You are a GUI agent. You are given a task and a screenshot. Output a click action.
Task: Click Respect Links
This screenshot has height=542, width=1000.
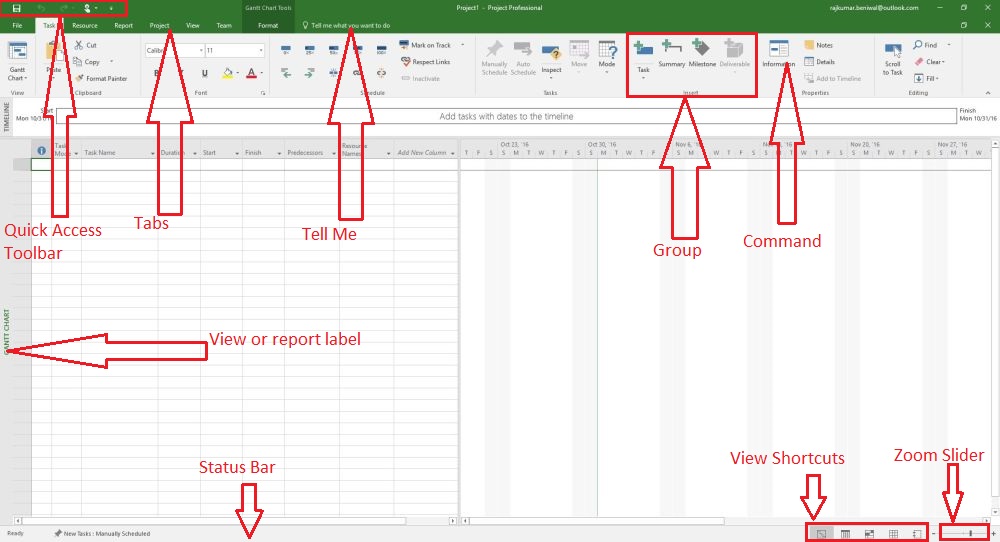point(425,62)
